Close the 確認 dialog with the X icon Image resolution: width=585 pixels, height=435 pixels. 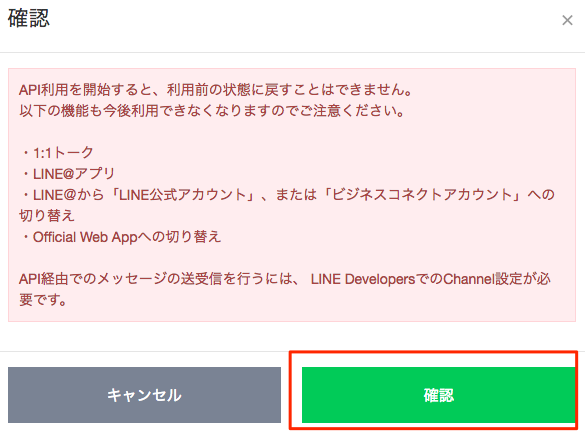click(567, 20)
